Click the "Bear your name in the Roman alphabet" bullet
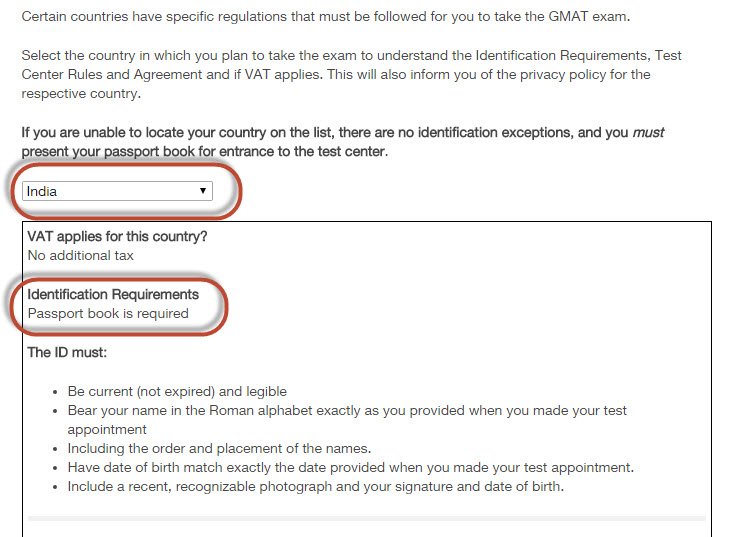Viewport: 742px width, 537px height. [x=346, y=410]
